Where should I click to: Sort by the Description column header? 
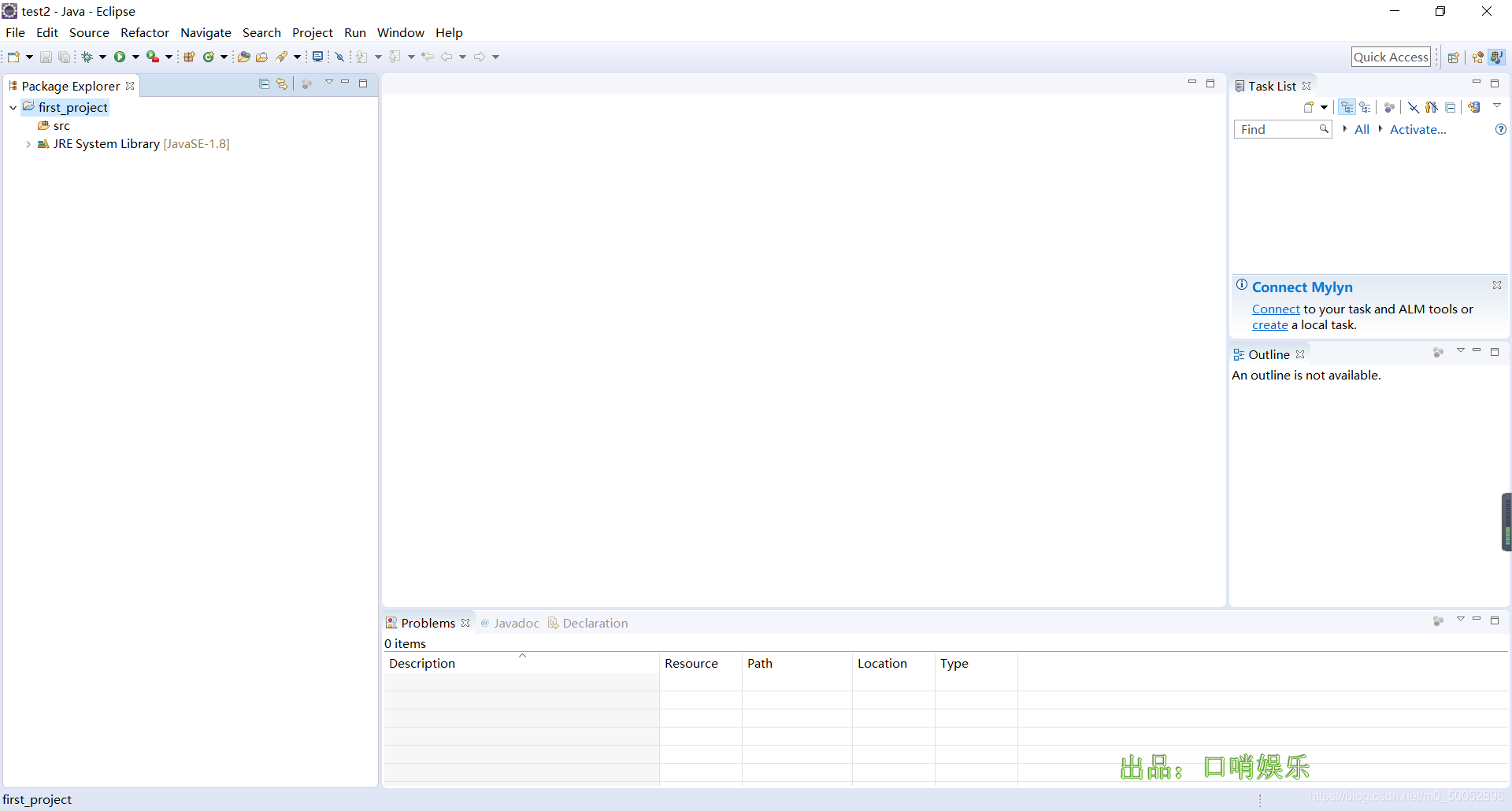pyautogui.click(x=521, y=664)
